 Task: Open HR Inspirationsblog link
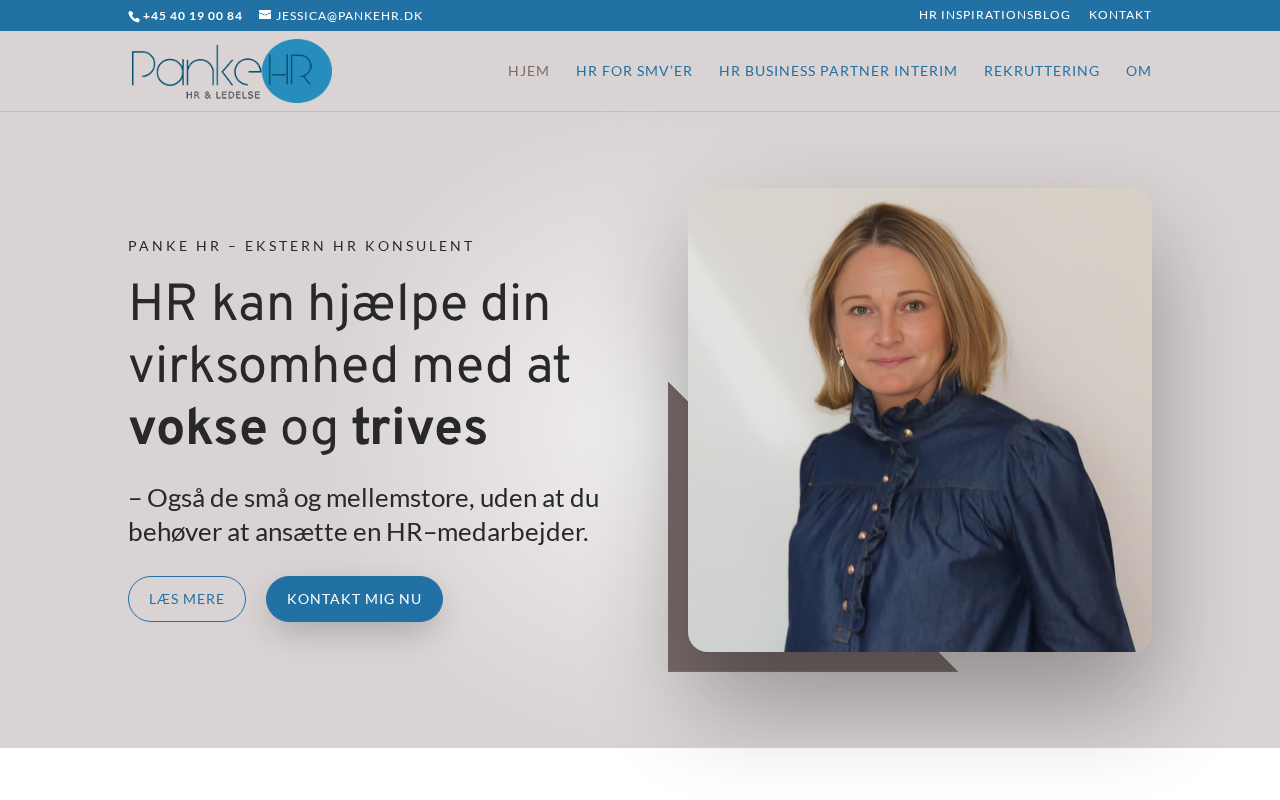click(994, 15)
